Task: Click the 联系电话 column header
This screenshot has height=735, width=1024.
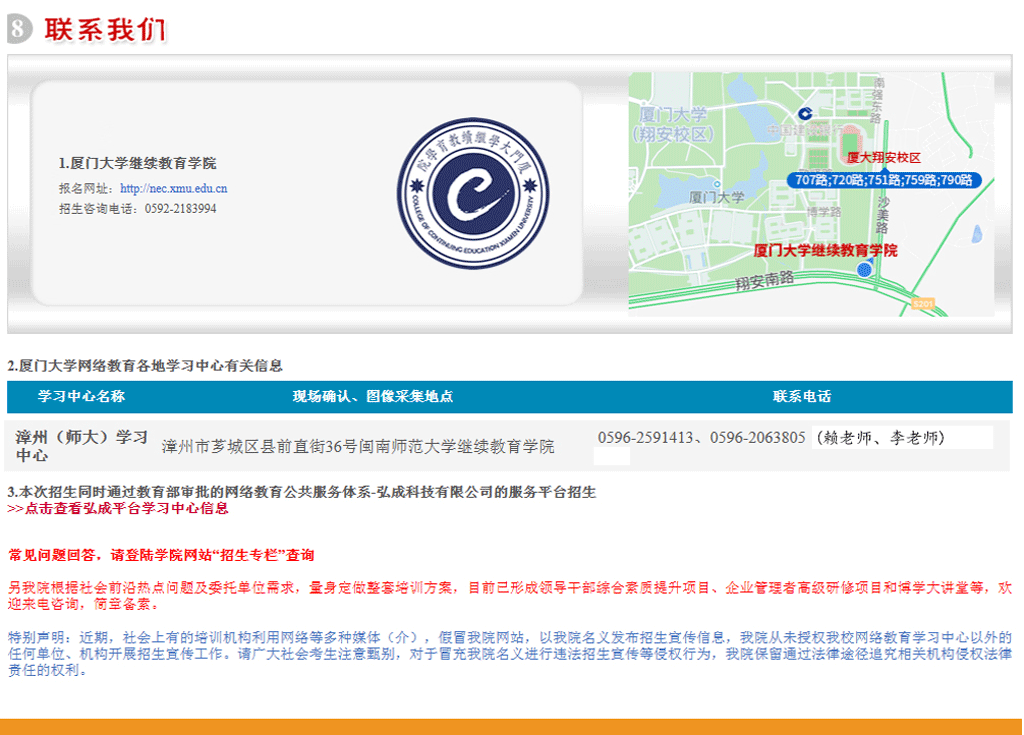Action: (x=801, y=396)
